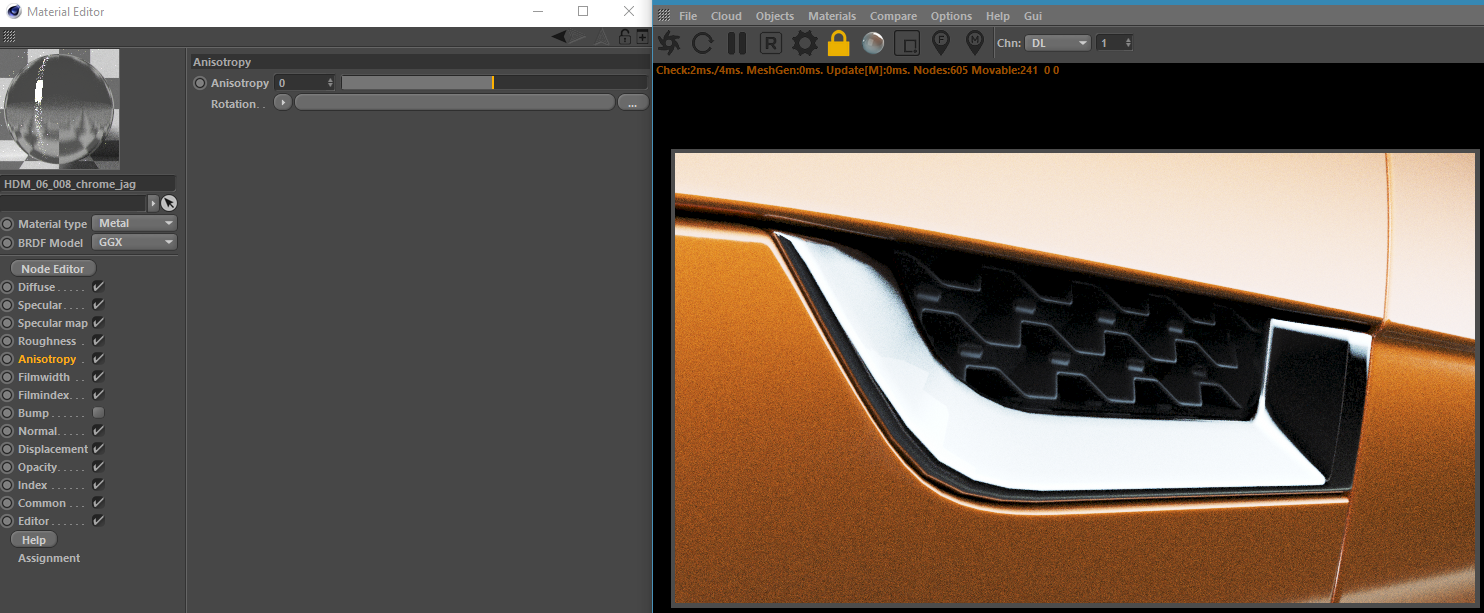
Task: Uncheck the Diffuse channel checkbox
Action: (x=98, y=287)
